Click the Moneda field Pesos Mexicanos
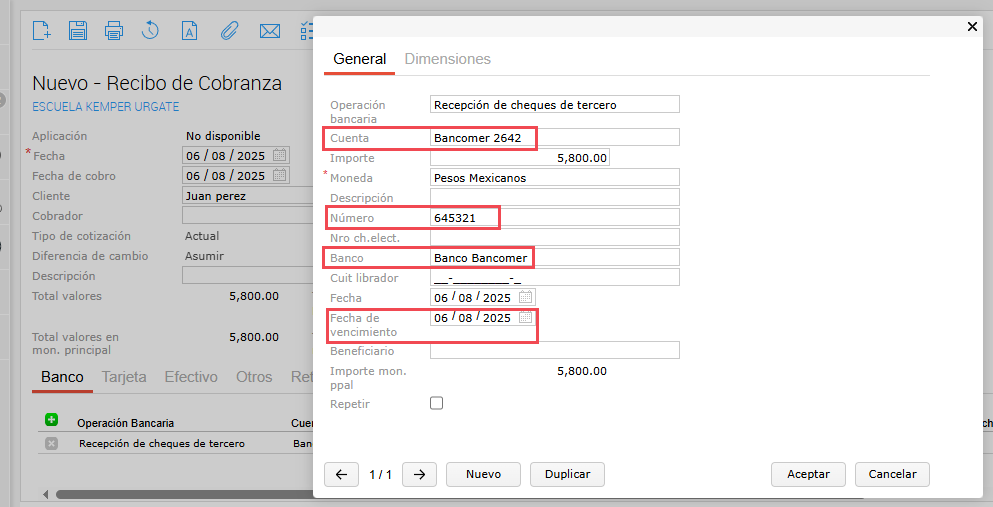993x507 pixels. [555, 177]
